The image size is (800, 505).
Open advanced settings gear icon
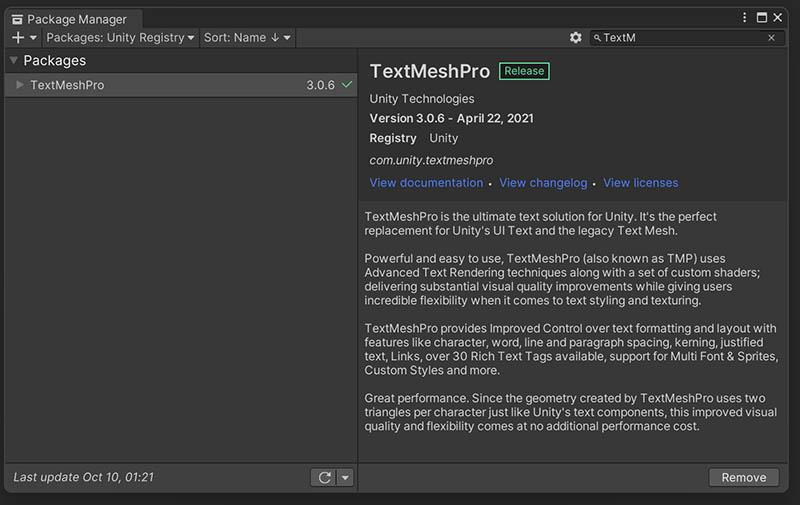(x=576, y=38)
